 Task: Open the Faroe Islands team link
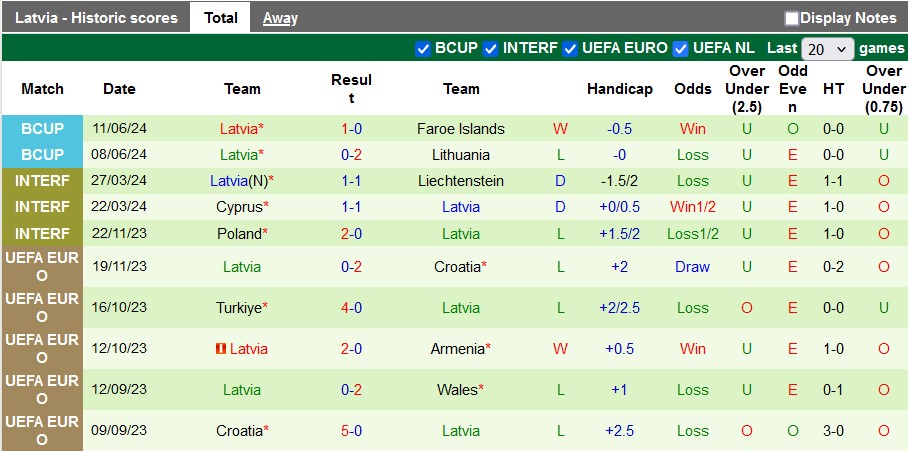click(461, 129)
